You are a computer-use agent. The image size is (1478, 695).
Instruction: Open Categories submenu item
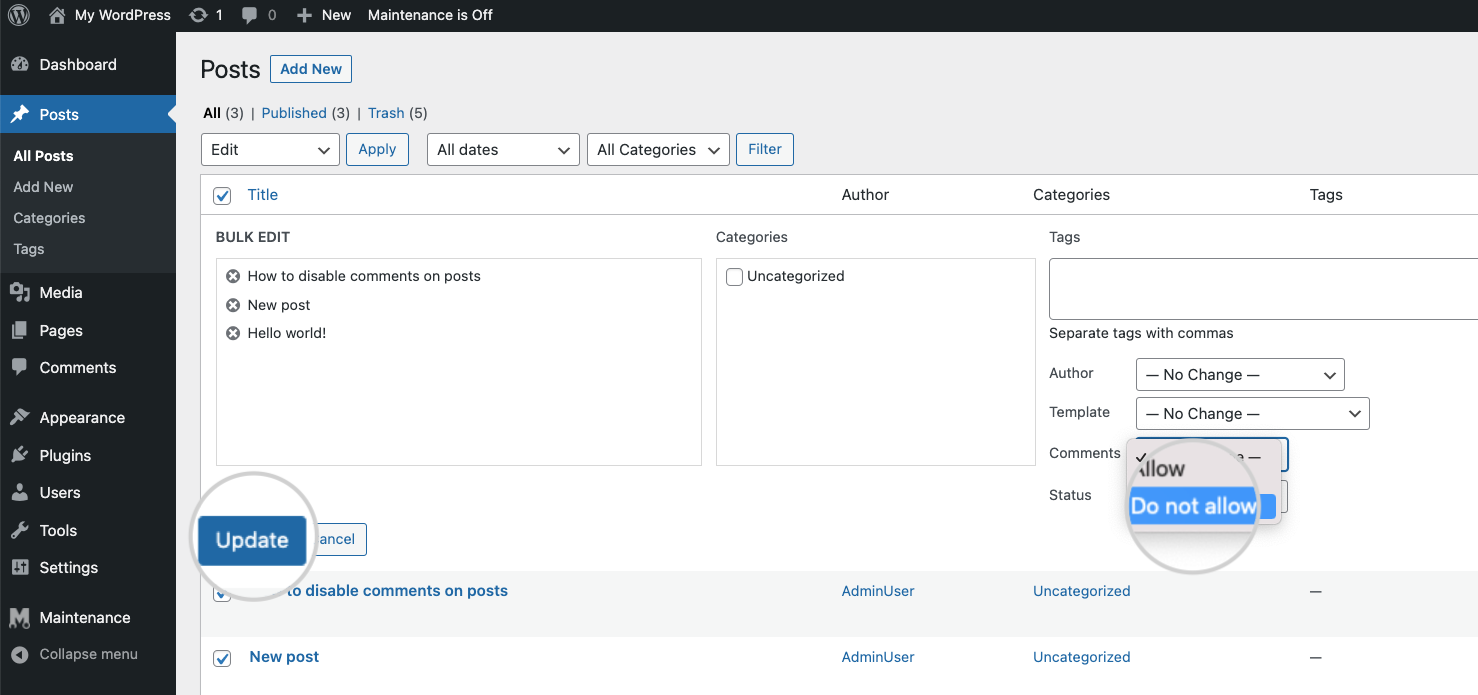(49, 218)
